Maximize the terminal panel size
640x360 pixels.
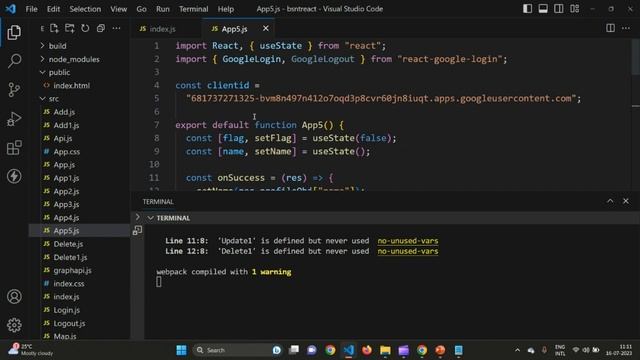point(610,201)
